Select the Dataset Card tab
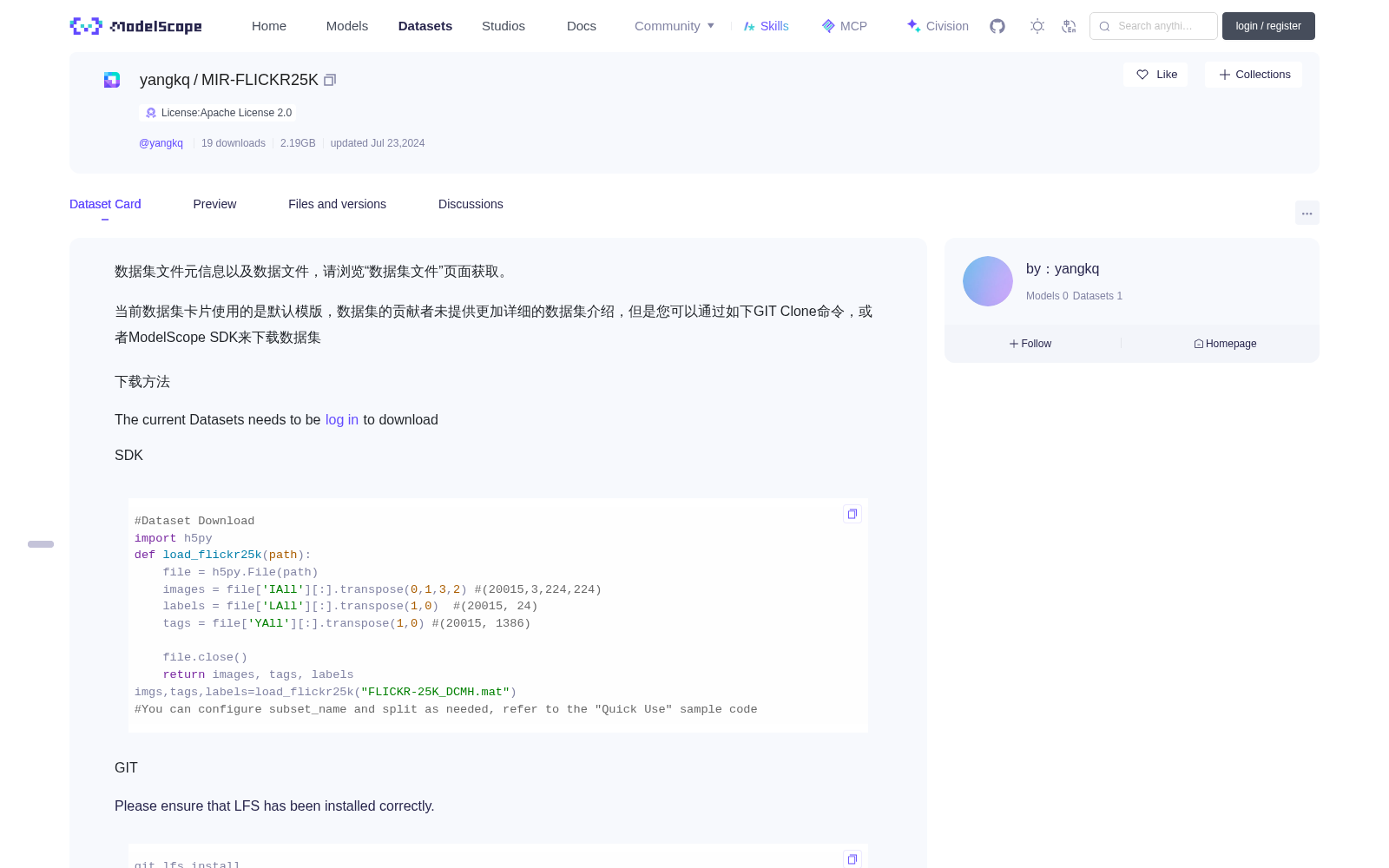1389x868 pixels. pos(105,204)
